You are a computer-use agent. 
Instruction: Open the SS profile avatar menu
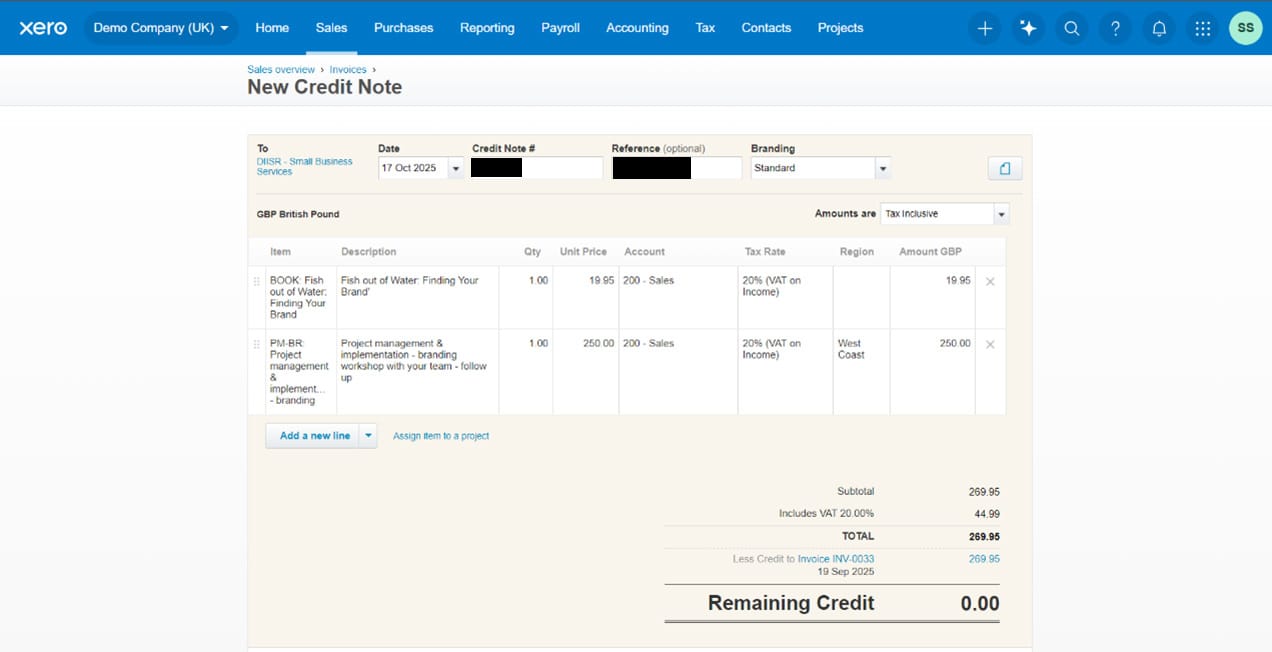click(x=1245, y=28)
